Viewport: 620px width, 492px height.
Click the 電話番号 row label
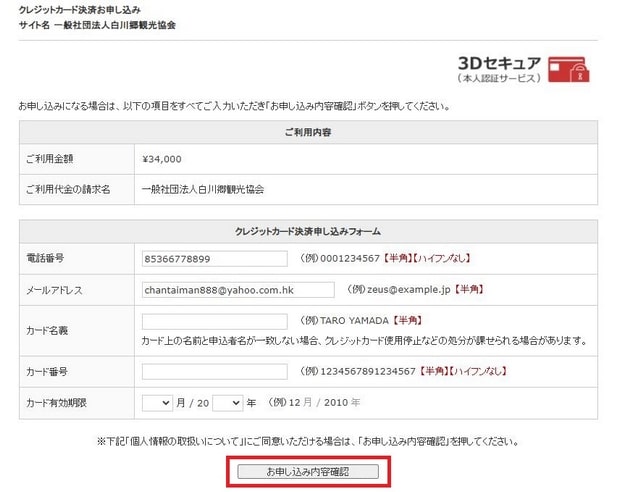tap(46, 259)
